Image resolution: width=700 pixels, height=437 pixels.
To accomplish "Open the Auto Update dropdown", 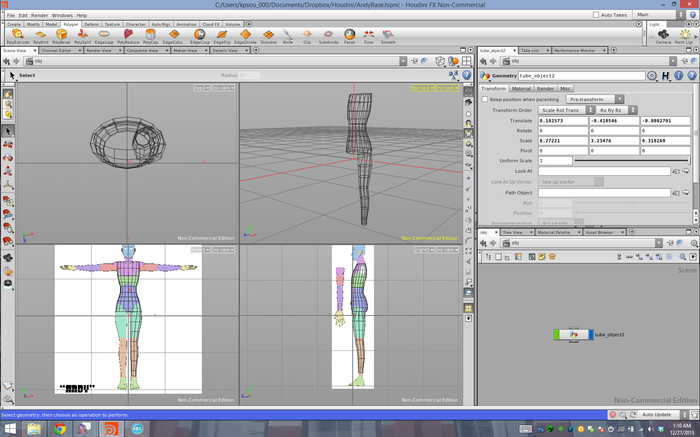I will click(x=659, y=414).
